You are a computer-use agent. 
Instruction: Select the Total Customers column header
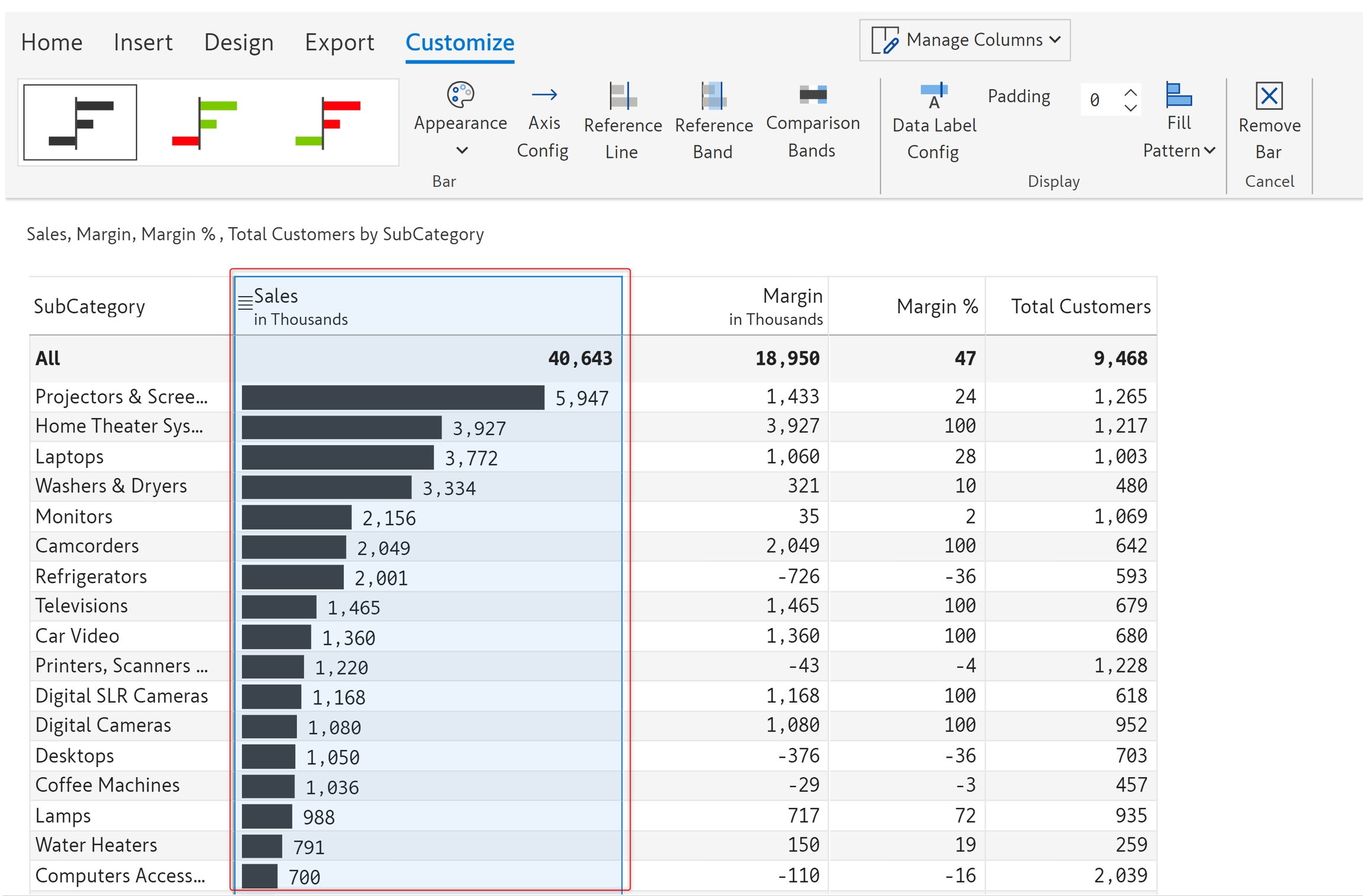[1080, 306]
